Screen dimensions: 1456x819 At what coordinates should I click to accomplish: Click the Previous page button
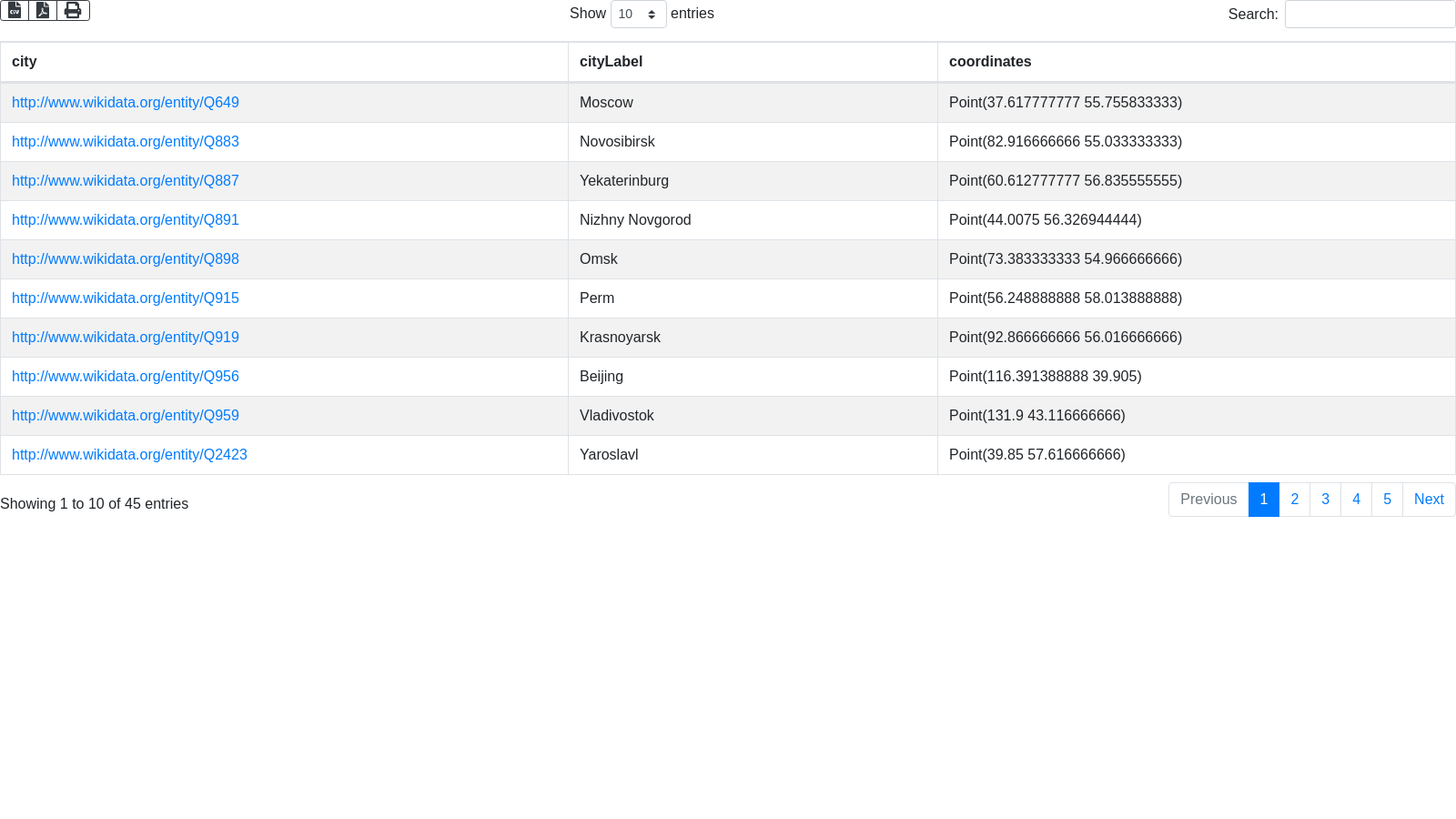point(1208,500)
